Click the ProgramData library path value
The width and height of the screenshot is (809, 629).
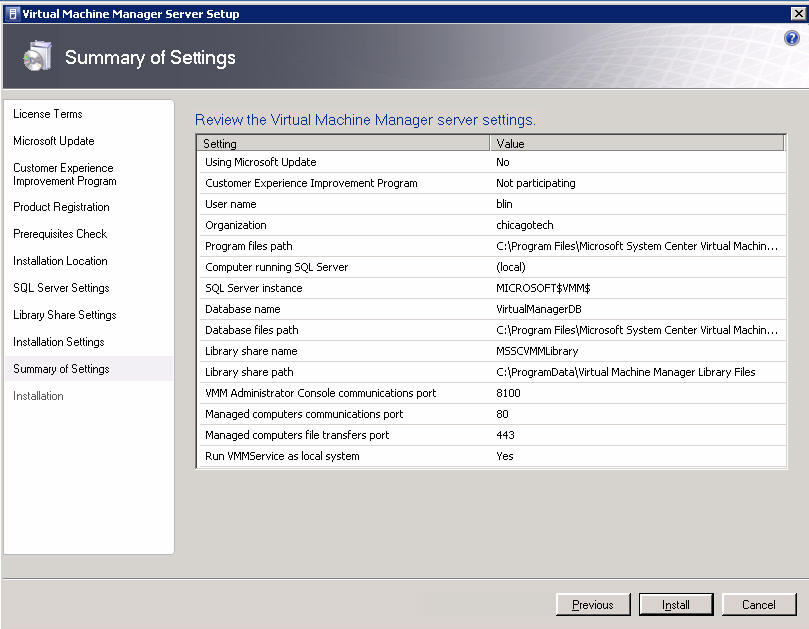pos(625,372)
